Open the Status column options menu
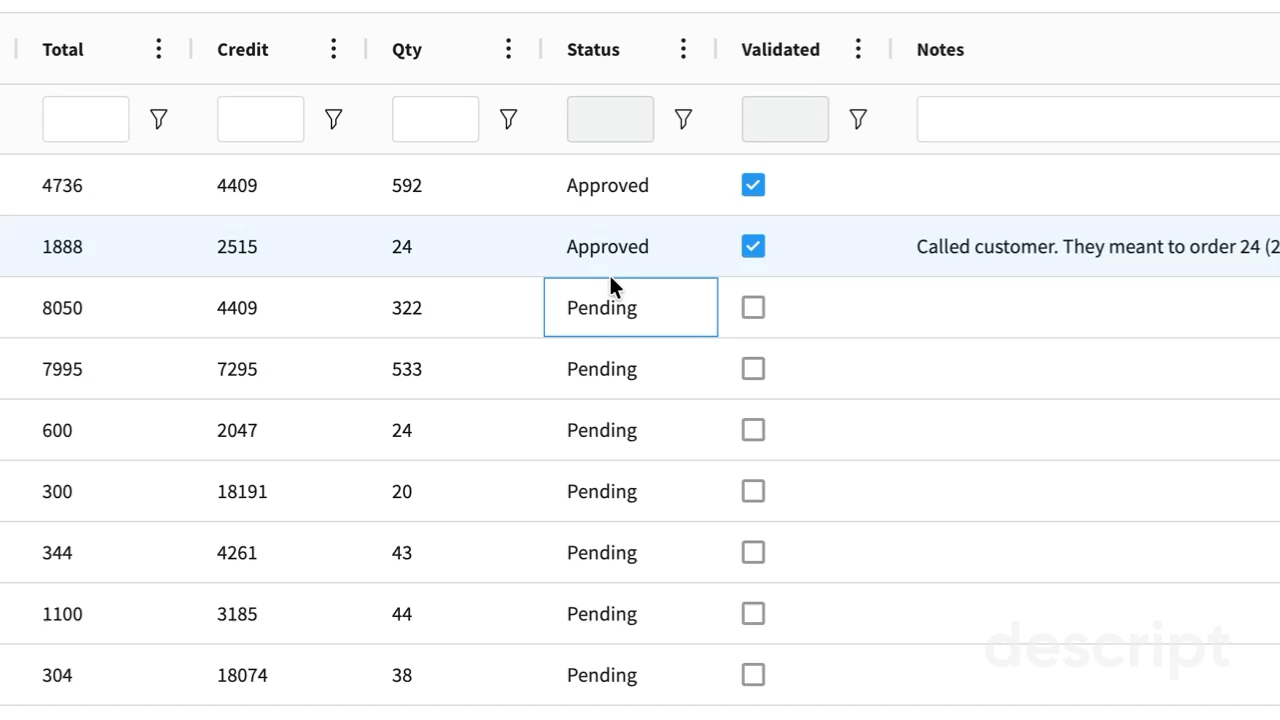This screenshot has width=1280, height=720. point(683,49)
